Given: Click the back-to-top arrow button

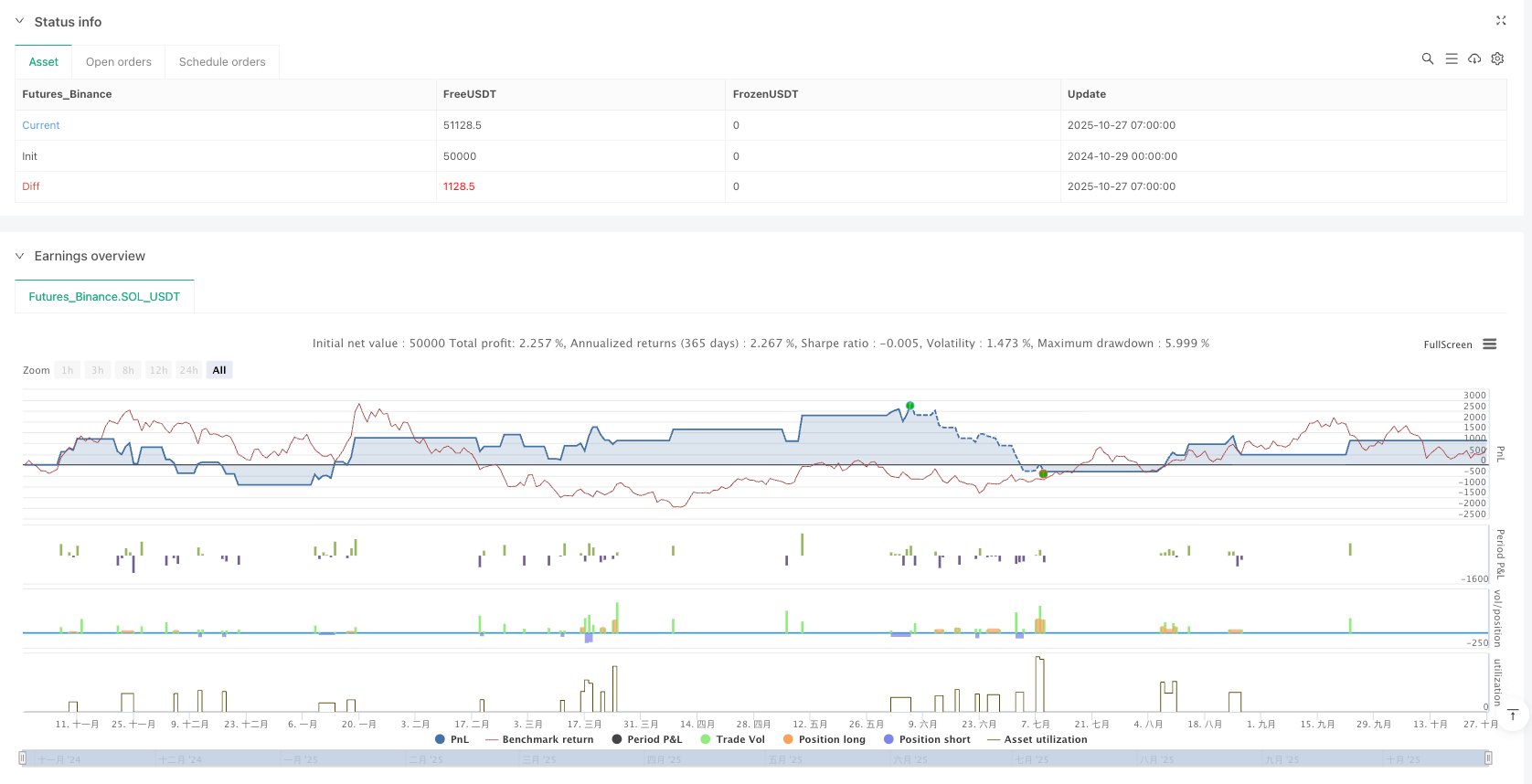Looking at the screenshot, I should pyautogui.click(x=1513, y=715).
